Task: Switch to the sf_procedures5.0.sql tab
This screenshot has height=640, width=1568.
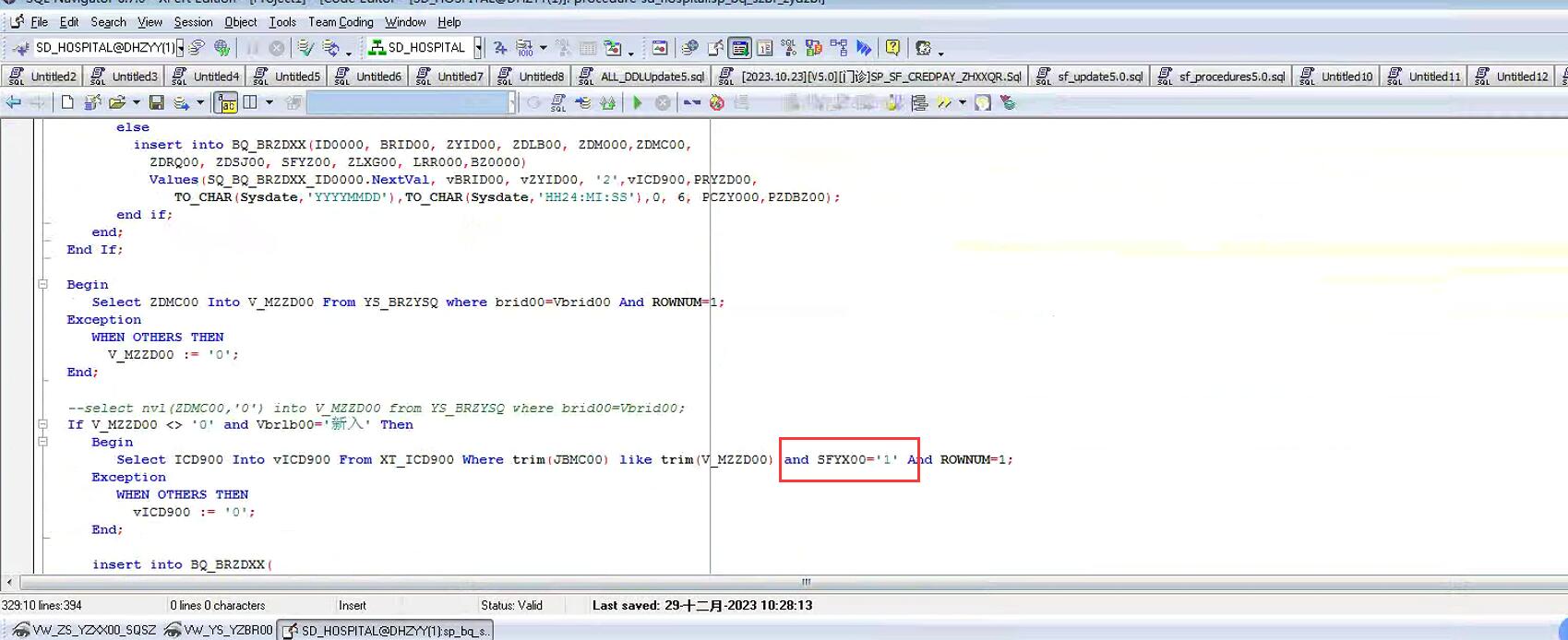Action: [x=1220, y=77]
